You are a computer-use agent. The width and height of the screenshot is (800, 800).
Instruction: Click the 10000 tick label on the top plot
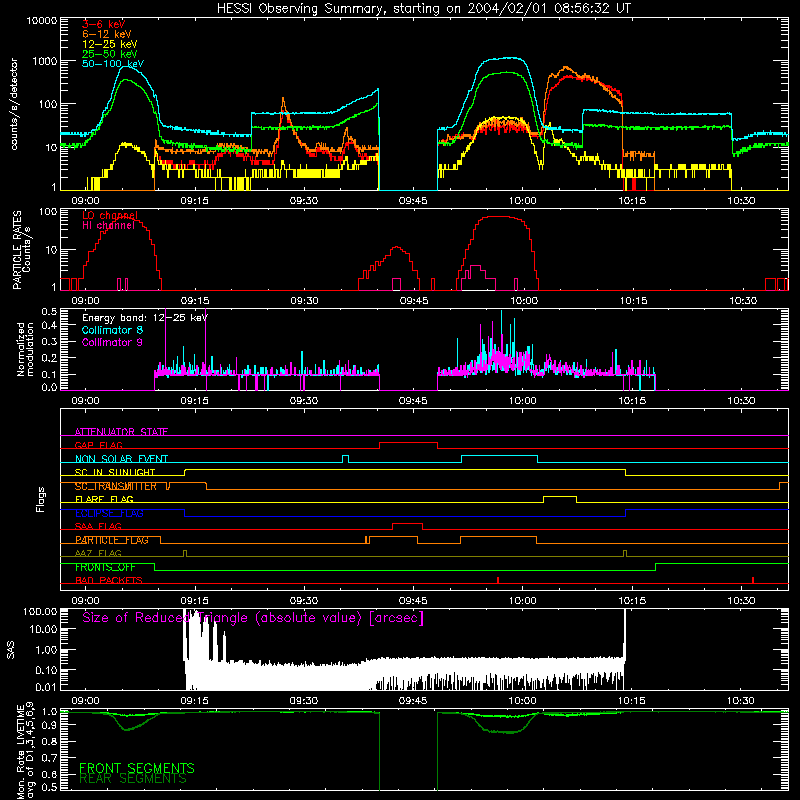pyautogui.click(x=42, y=20)
